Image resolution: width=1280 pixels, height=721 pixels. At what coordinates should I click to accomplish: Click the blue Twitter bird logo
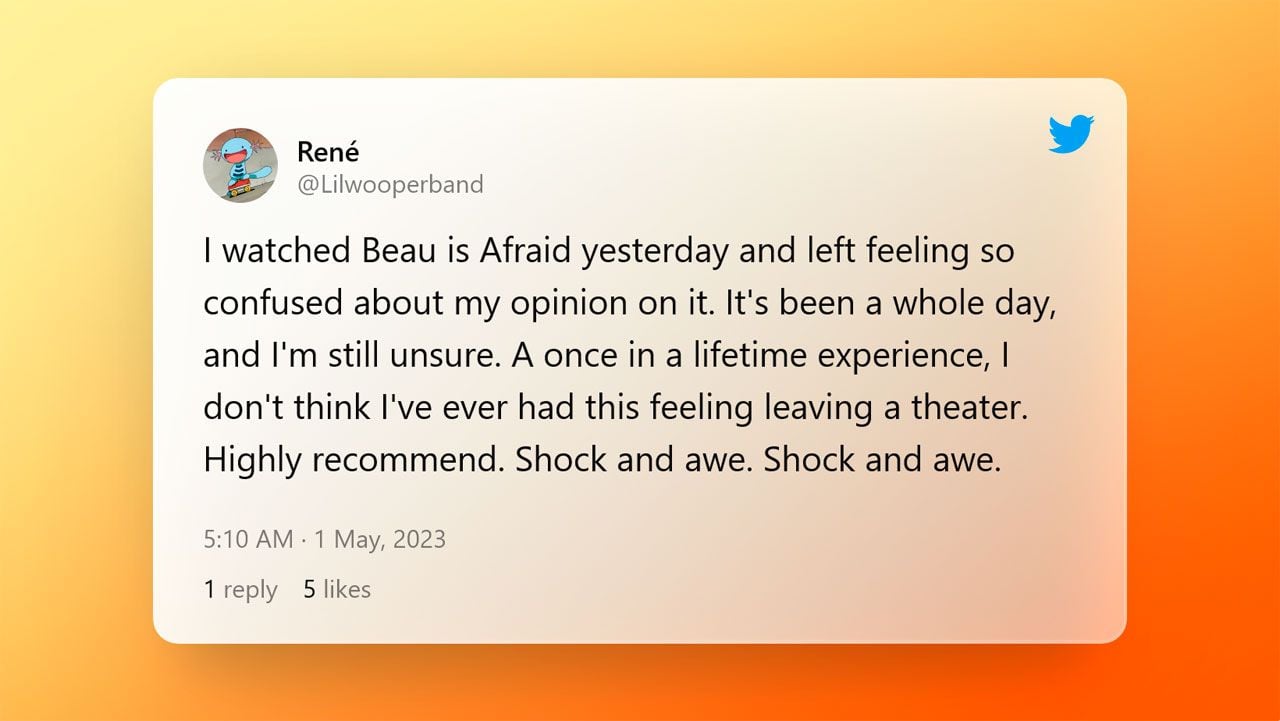[1071, 134]
